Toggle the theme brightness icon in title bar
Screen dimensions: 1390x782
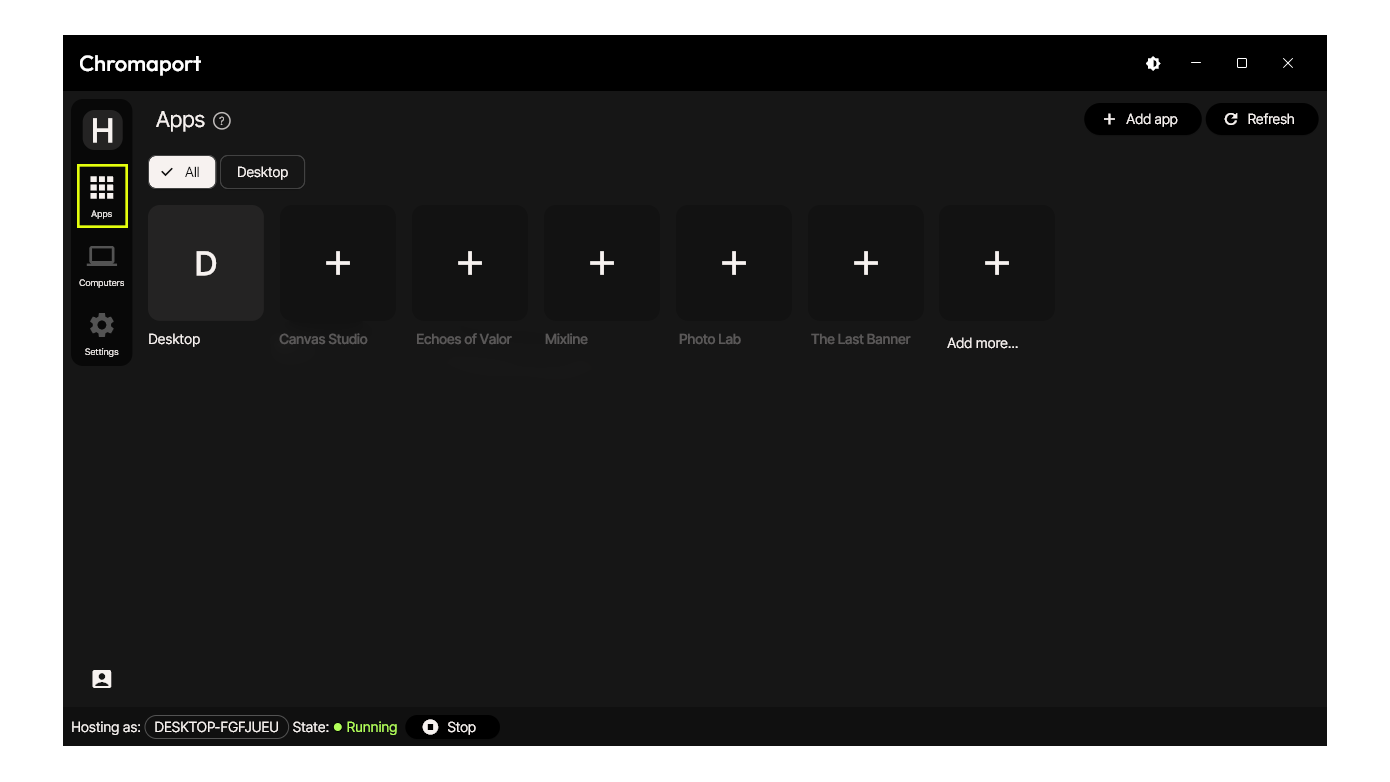click(x=1153, y=63)
